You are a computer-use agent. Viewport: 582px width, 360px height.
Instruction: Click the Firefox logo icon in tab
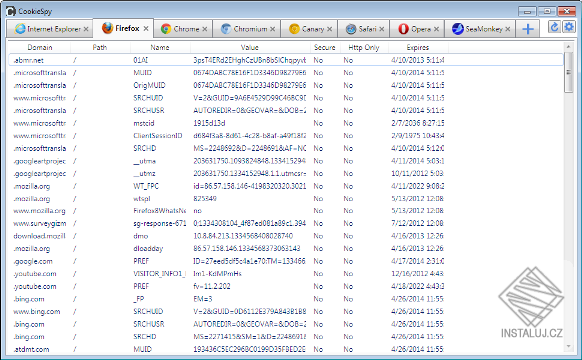point(107,28)
